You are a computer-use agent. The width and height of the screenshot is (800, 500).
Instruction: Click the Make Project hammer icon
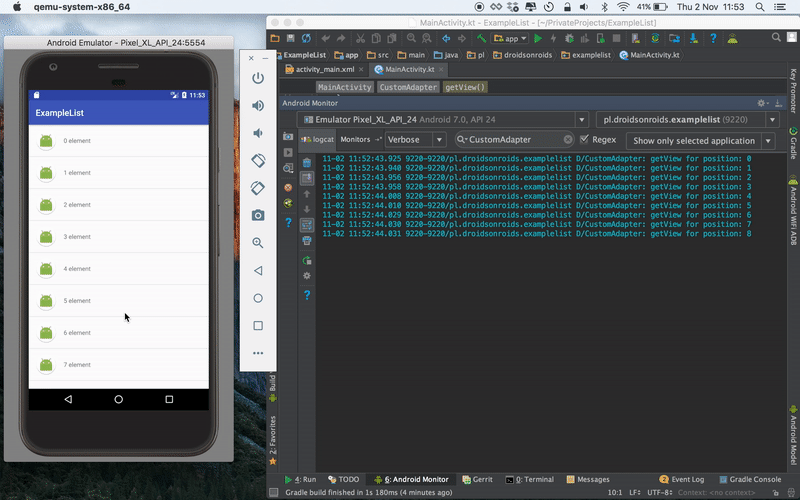click(481, 38)
